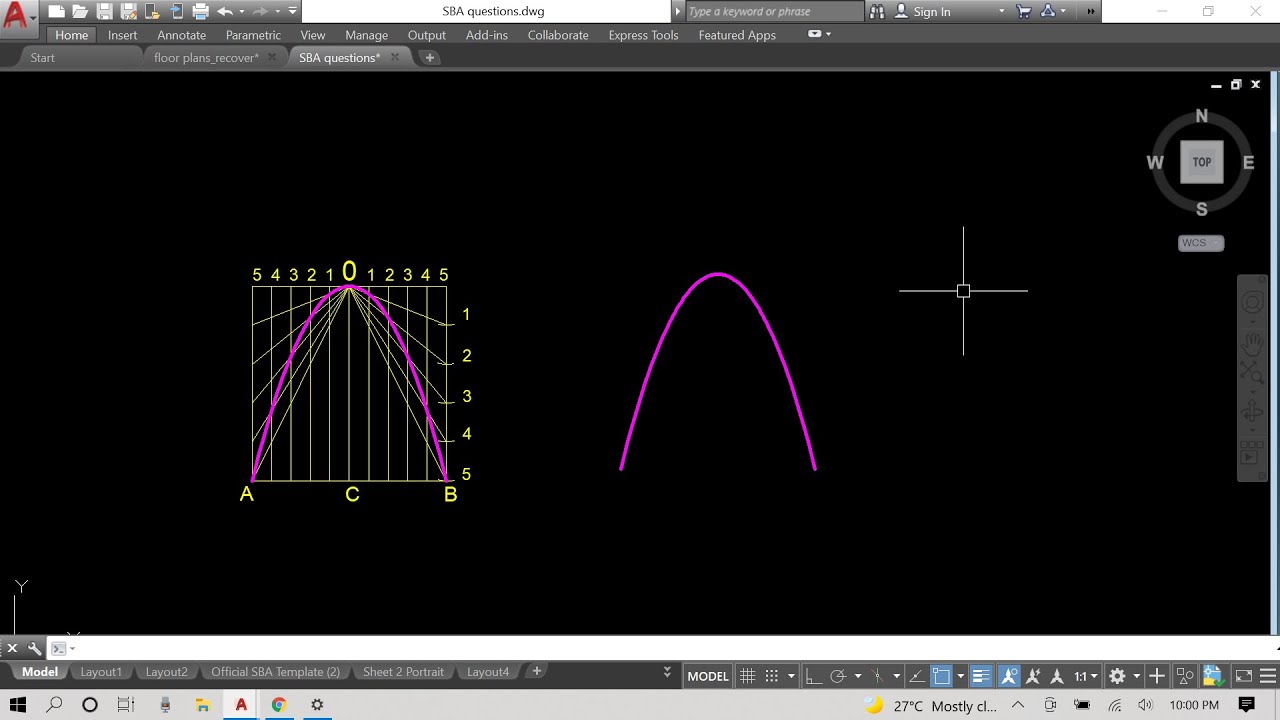The image size is (1280, 720).
Task: Toggle snap mode in status bar
Action: [772, 676]
